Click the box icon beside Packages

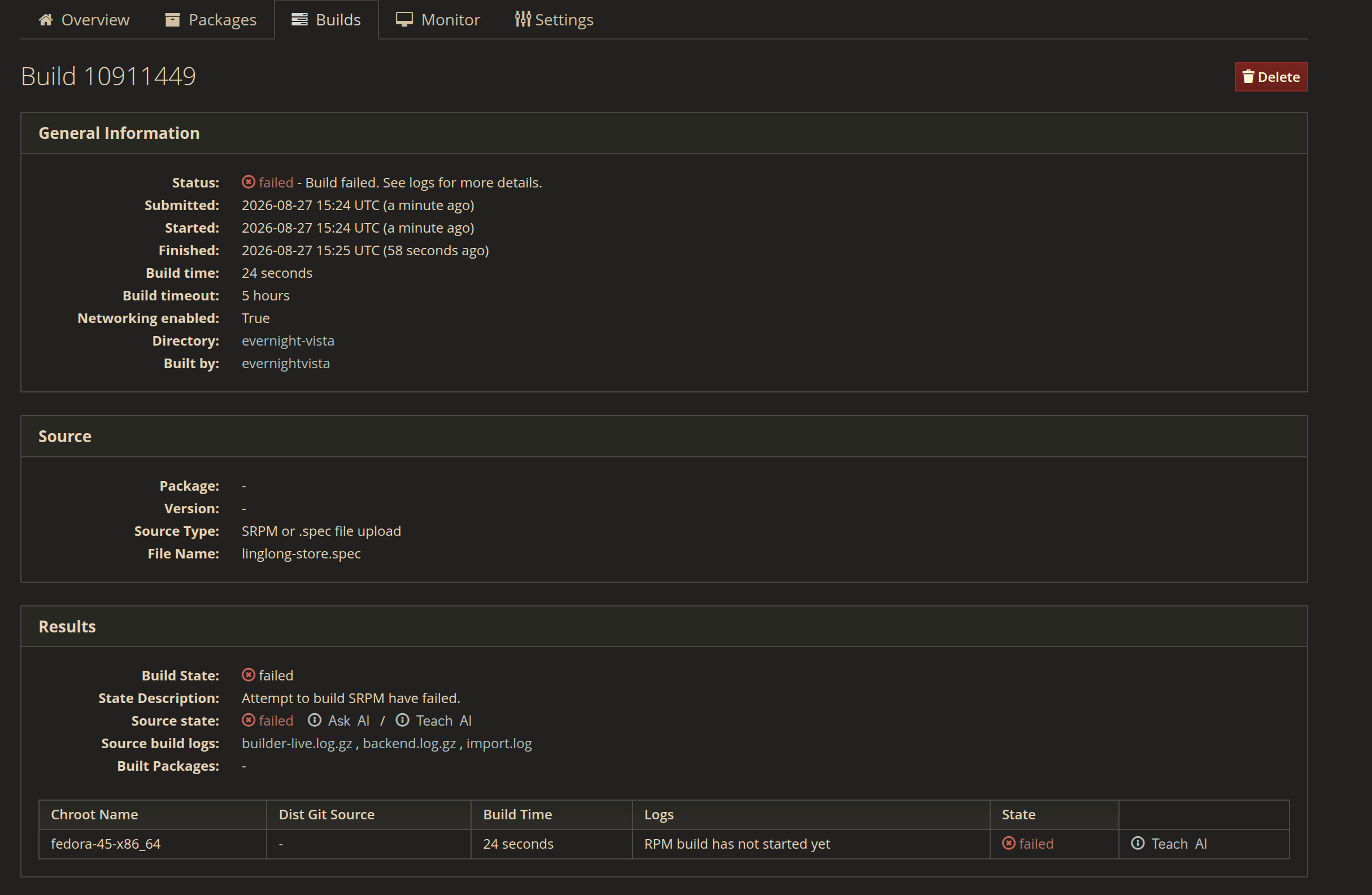172,20
